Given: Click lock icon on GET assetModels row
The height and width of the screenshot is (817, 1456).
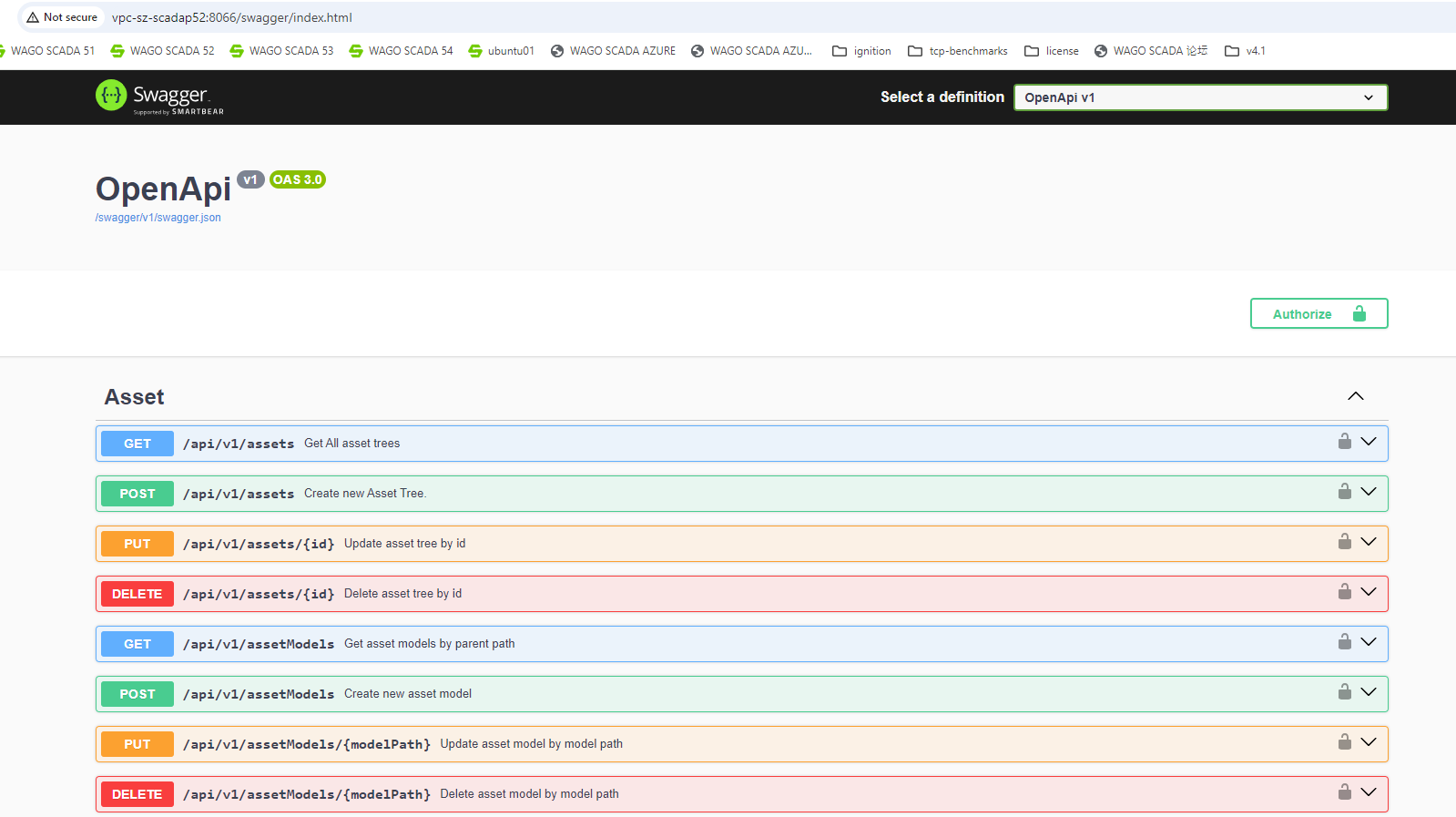Looking at the screenshot, I should click(1344, 642).
